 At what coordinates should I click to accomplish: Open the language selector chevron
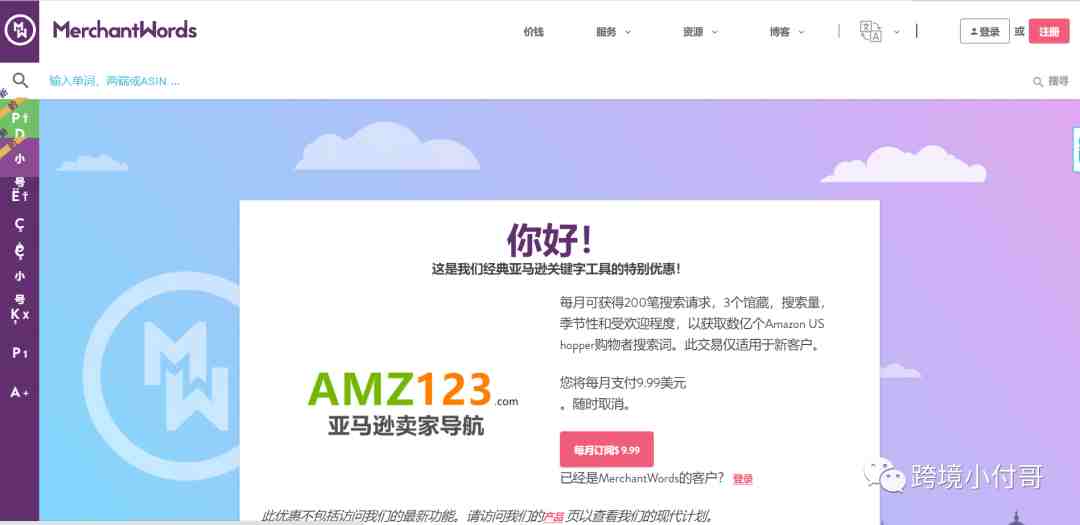click(896, 32)
